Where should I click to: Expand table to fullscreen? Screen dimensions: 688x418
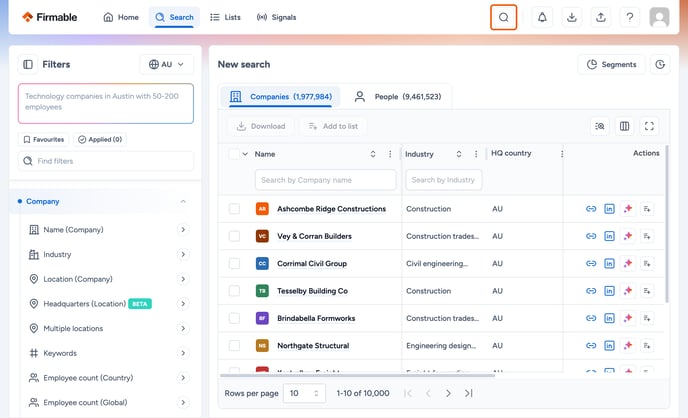(649, 126)
